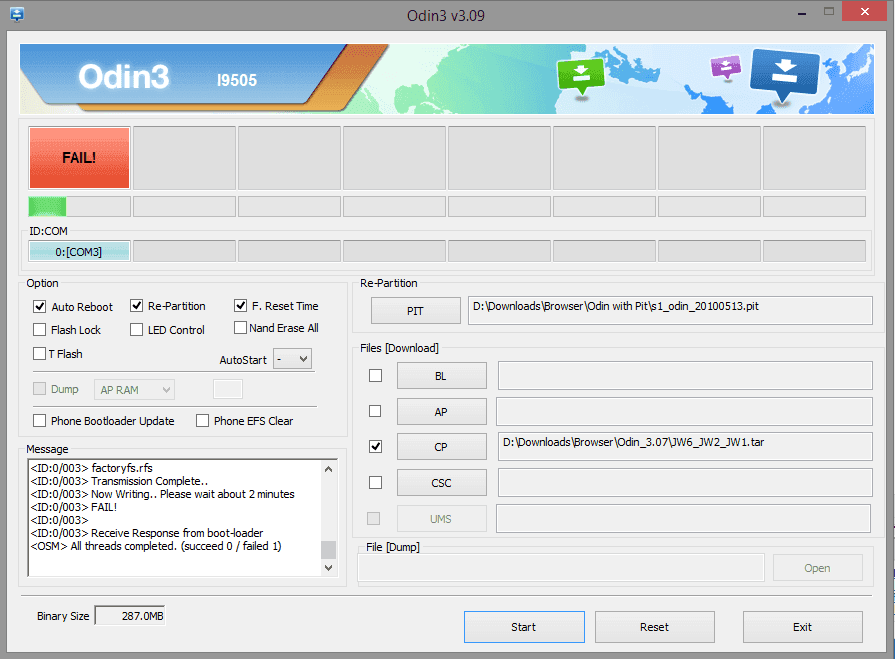Click the CSC file button
The height and width of the screenshot is (659, 895).
click(442, 483)
